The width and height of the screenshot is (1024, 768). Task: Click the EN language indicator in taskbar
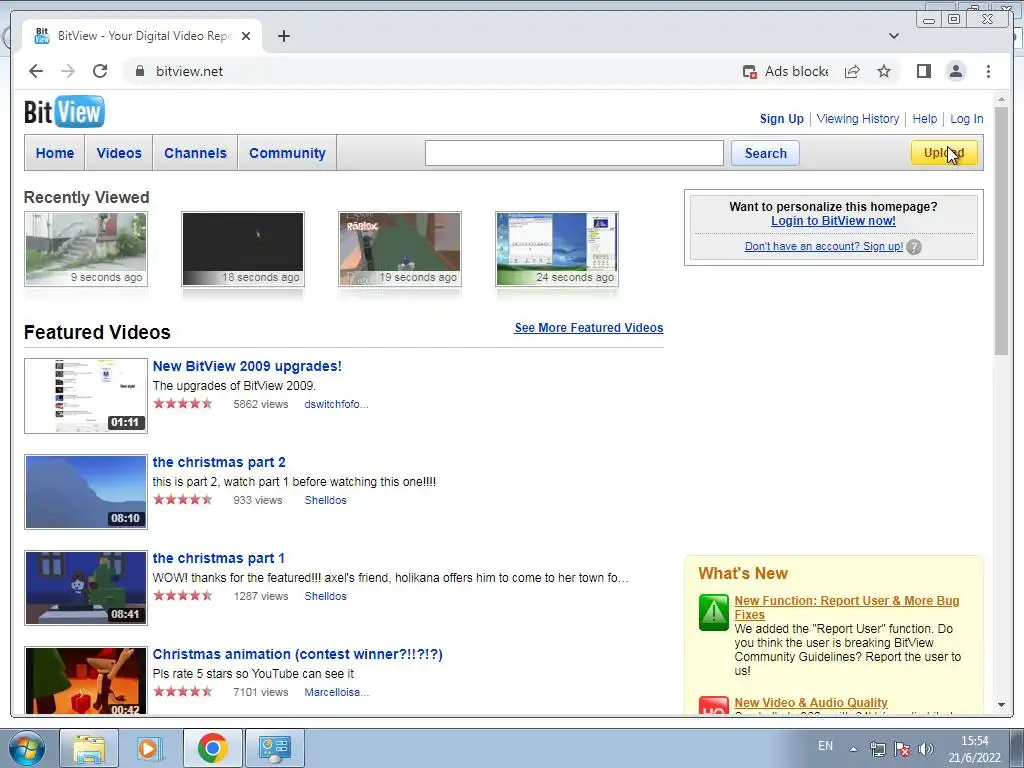(825, 746)
